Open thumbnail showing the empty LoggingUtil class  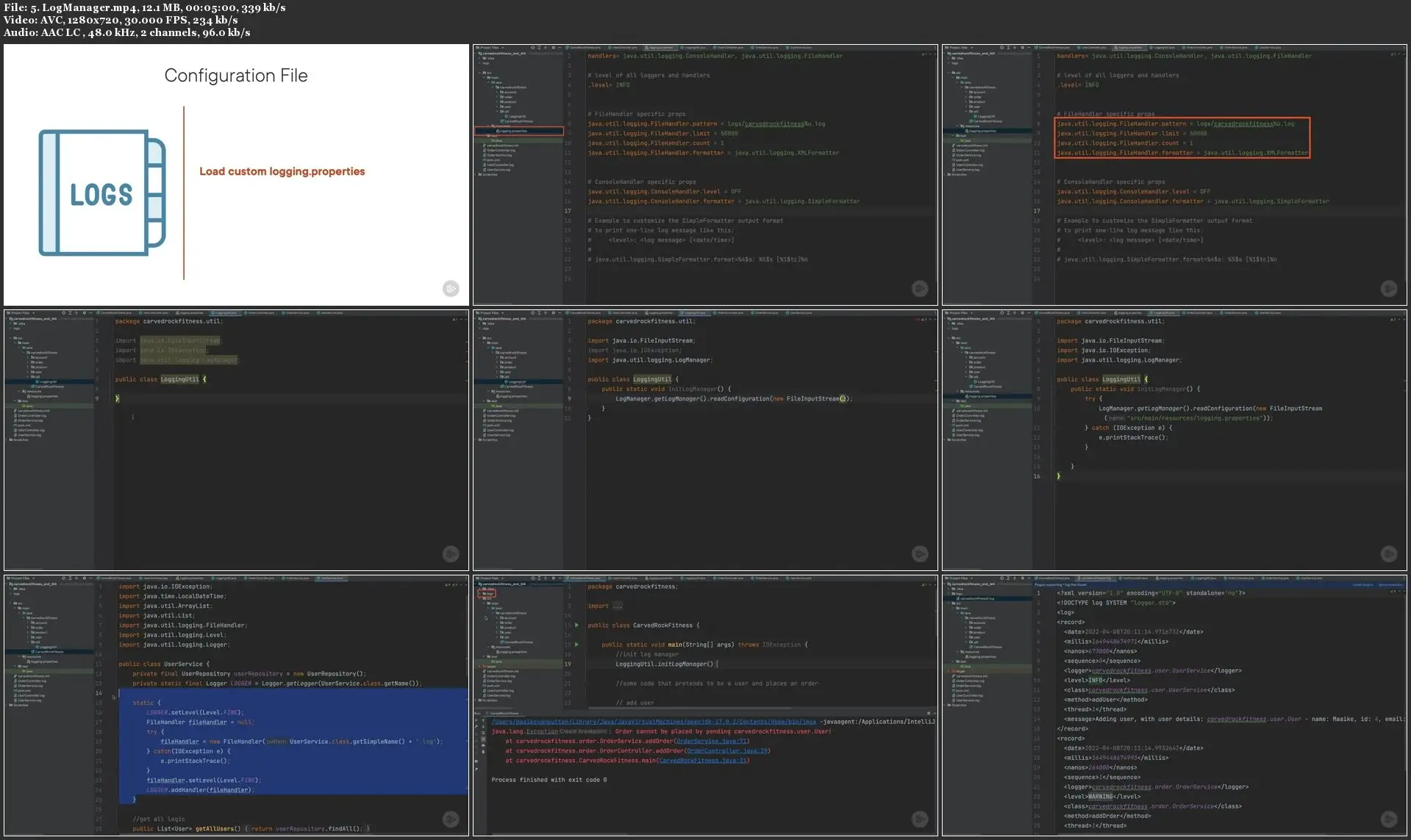click(236, 440)
